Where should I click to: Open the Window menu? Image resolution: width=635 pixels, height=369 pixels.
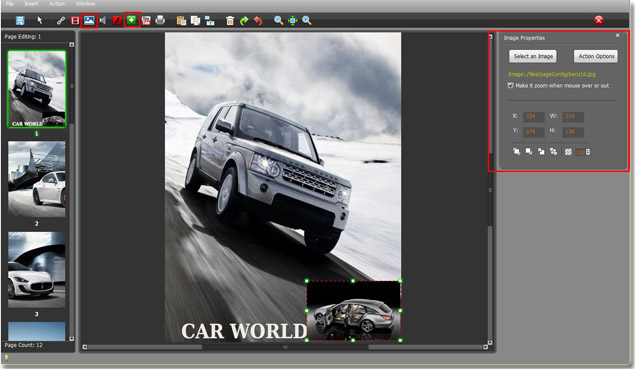85,4
